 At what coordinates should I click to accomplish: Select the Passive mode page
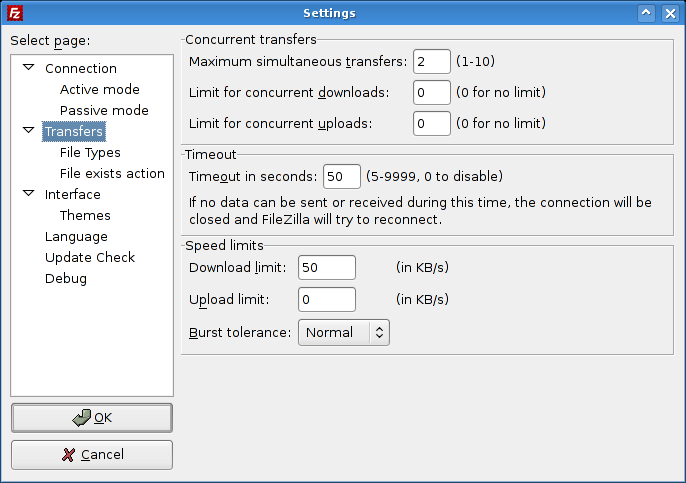(104, 110)
